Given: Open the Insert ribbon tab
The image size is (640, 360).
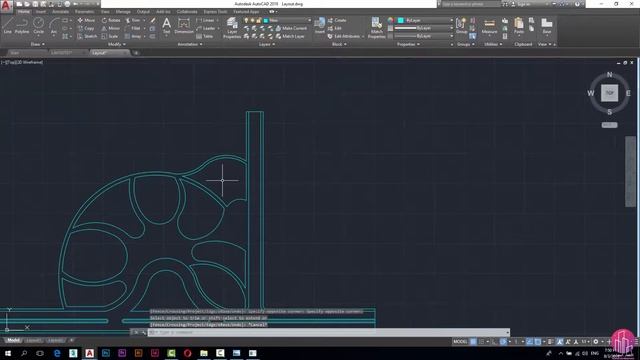Looking at the screenshot, I should pyautogui.click(x=41, y=12).
